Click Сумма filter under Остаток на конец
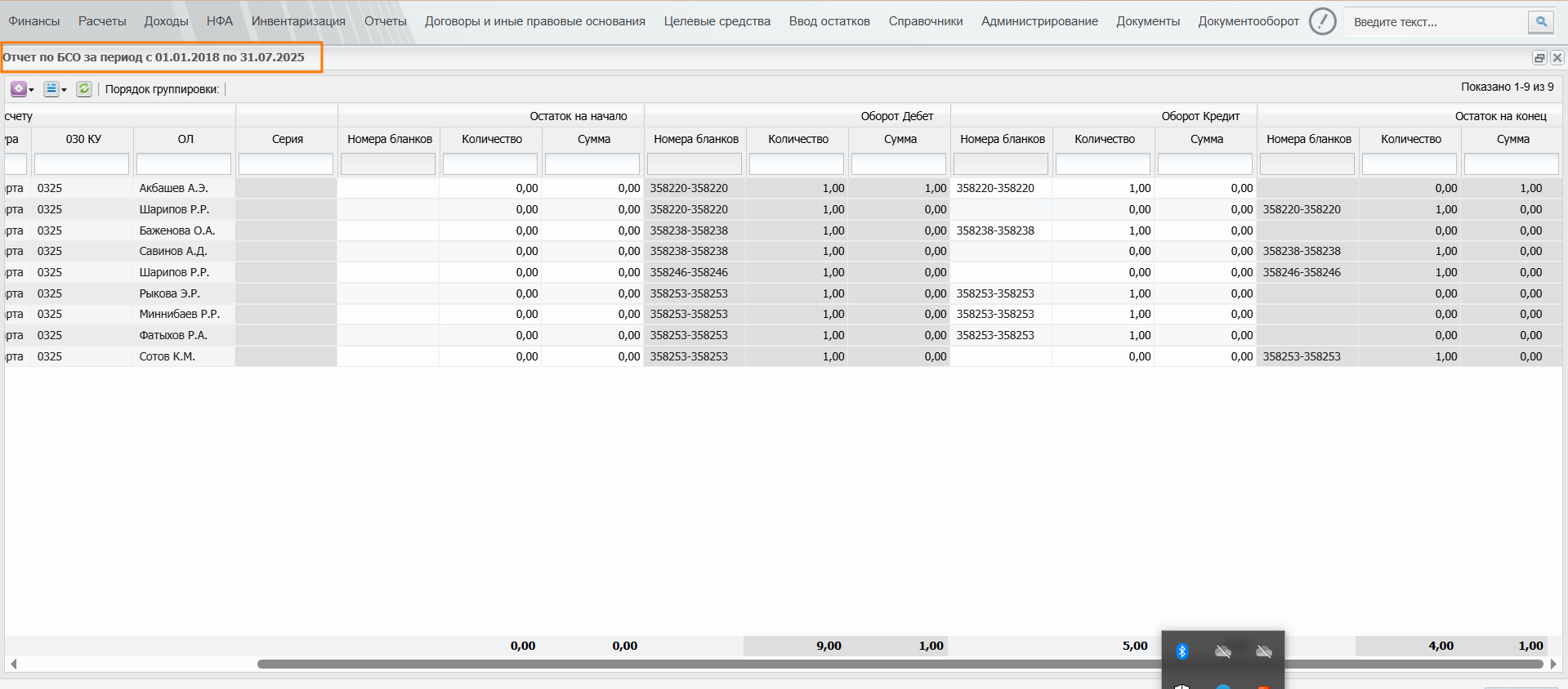 (1512, 164)
